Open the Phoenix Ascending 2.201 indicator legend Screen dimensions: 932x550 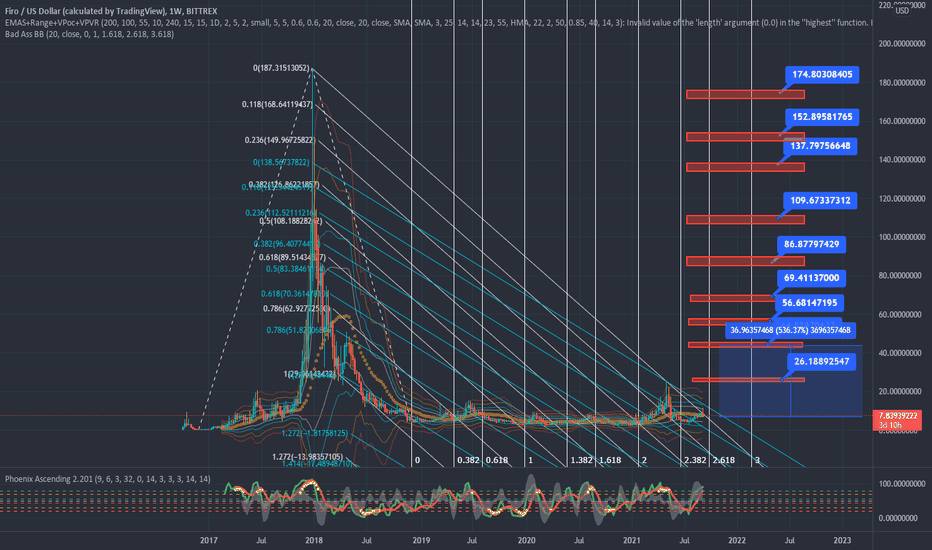click(x=108, y=479)
